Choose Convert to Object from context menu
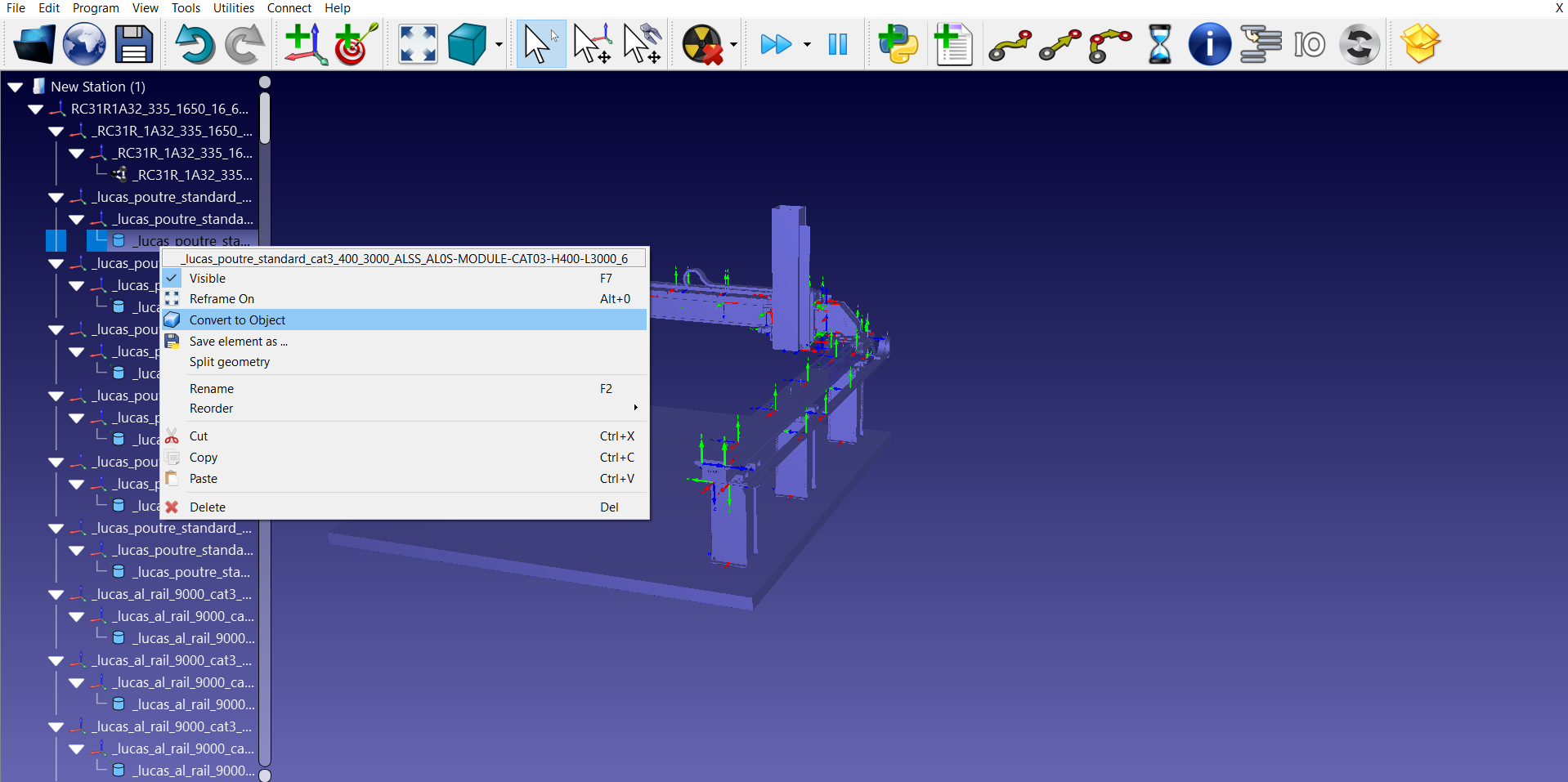 click(x=237, y=320)
